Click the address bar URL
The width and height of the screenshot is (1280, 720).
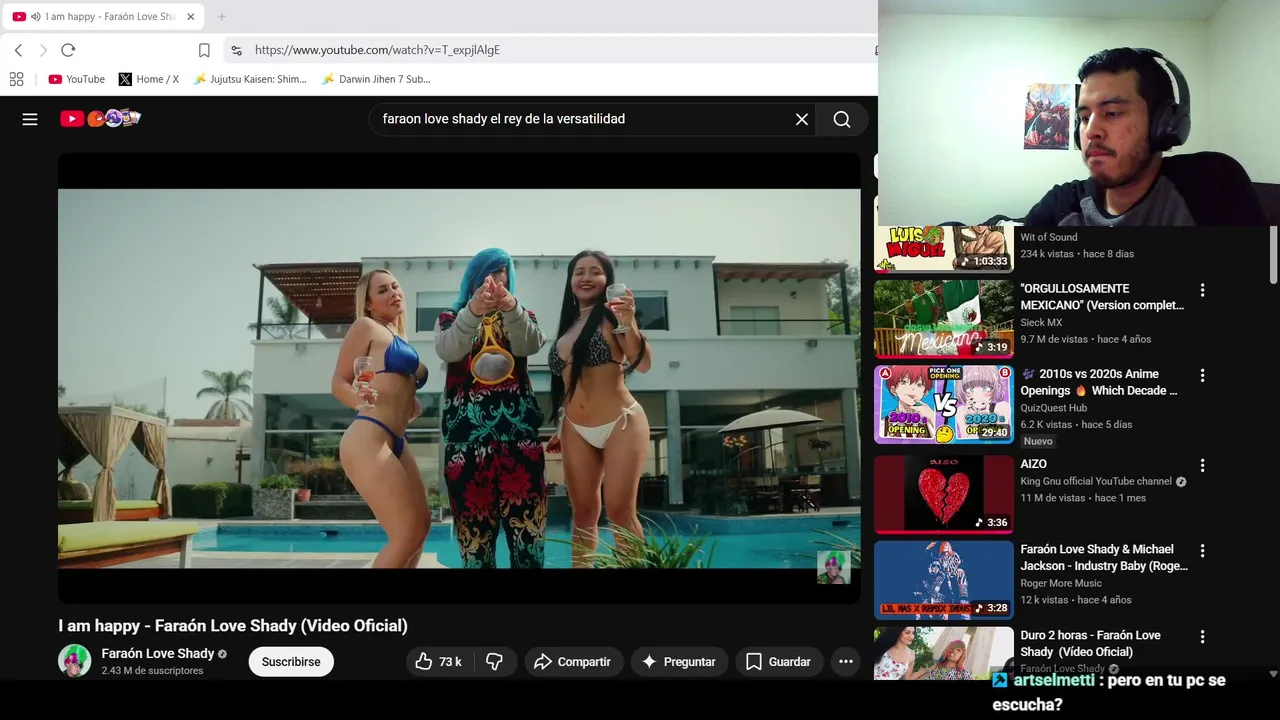click(377, 50)
